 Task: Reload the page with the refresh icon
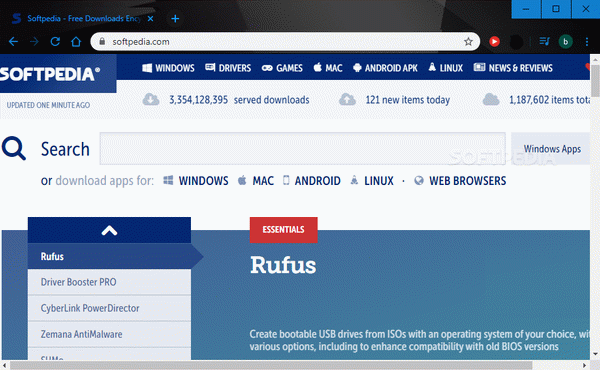click(x=55, y=42)
